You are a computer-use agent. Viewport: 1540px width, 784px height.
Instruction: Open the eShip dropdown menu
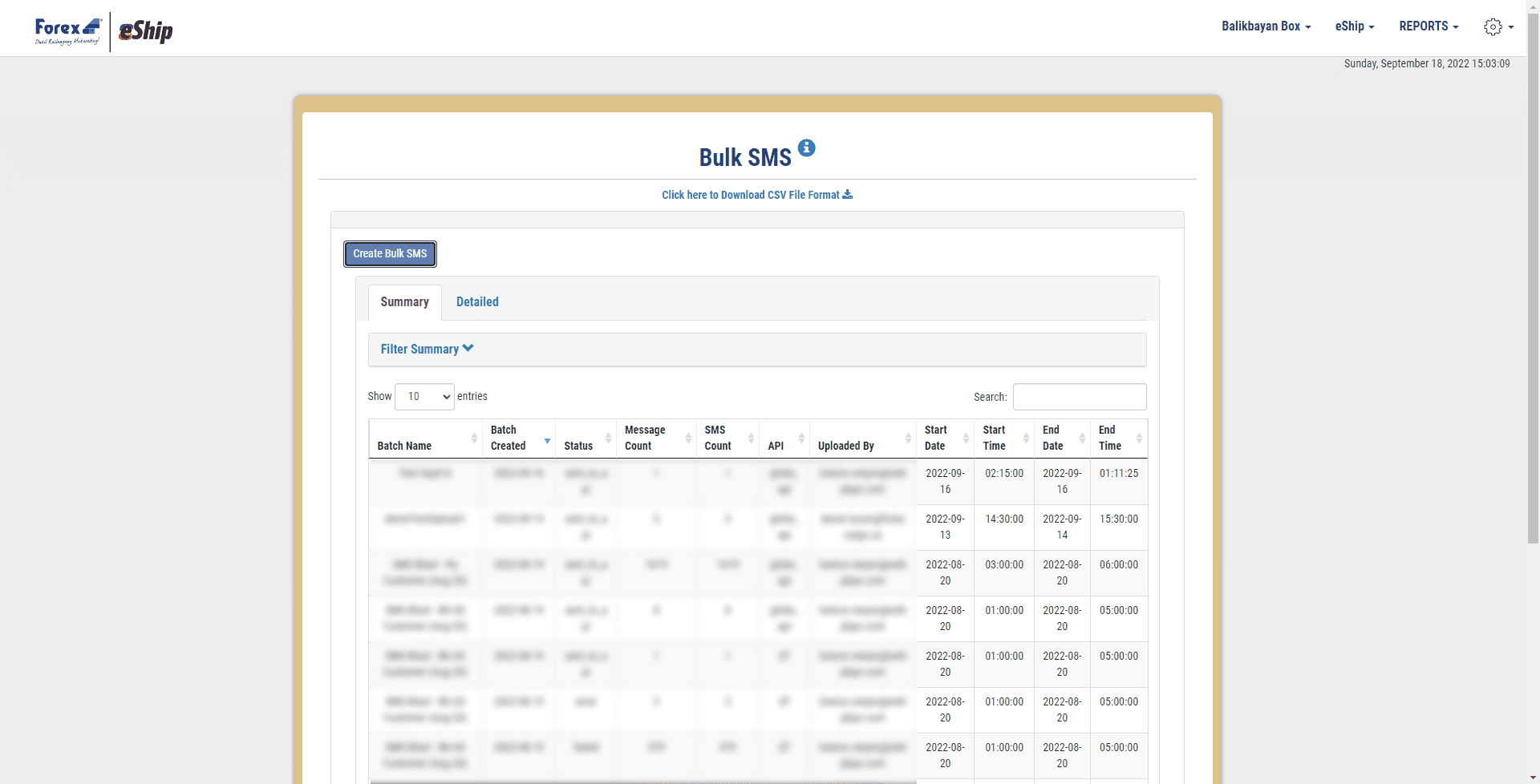(x=1355, y=26)
